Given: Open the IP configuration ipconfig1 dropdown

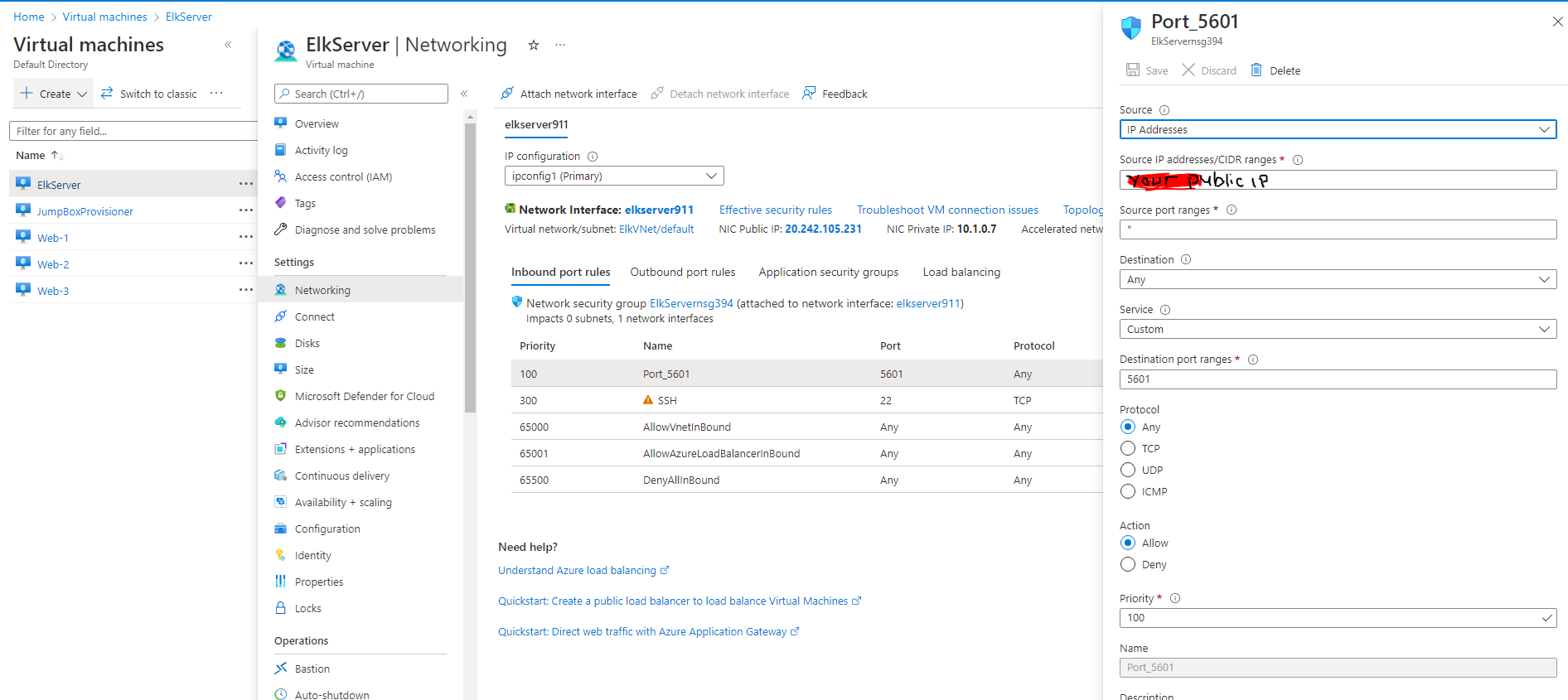Looking at the screenshot, I should (614, 176).
